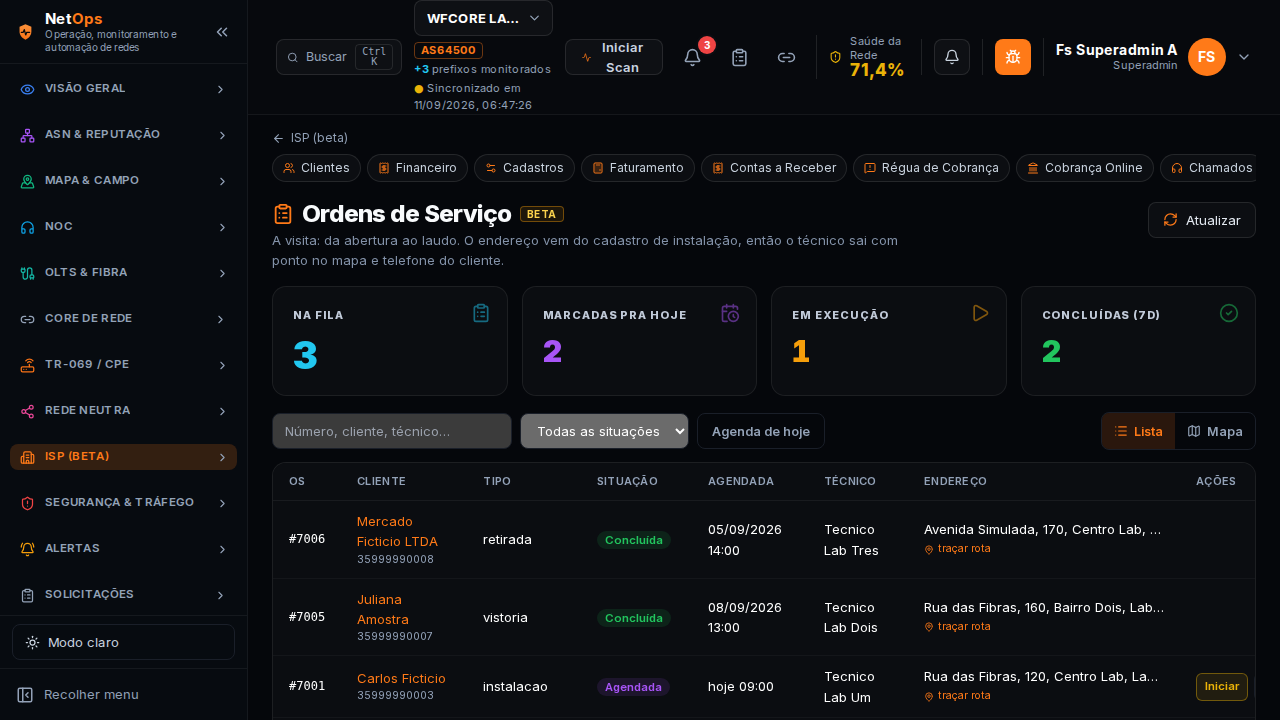Click the Recolher menu panel icon
Image resolution: width=1280 pixels, height=720 pixels.
click(25, 694)
